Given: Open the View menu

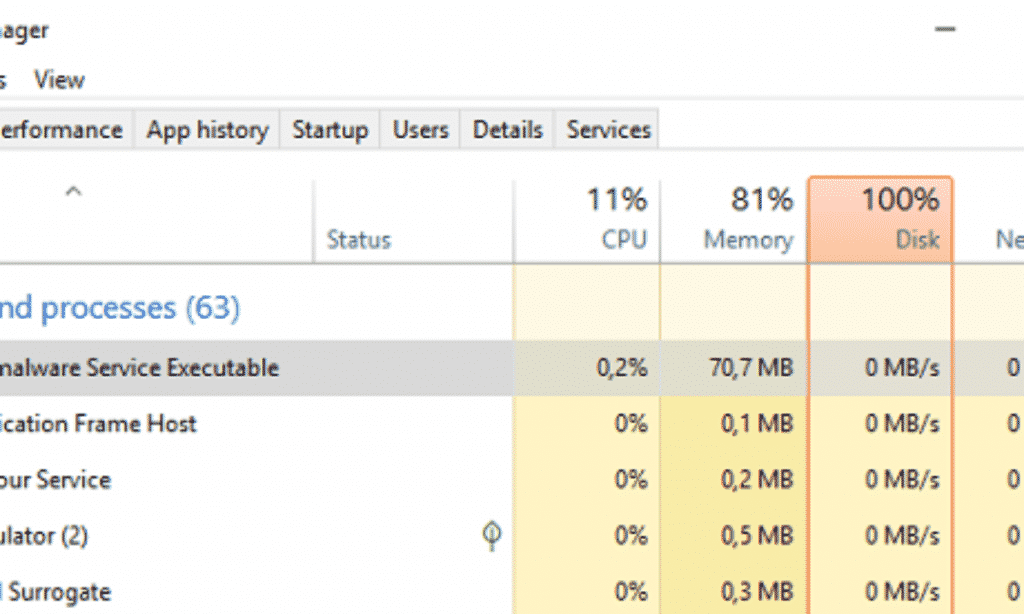Looking at the screenshot, I should pyautogui.click(x=59, y=80).
